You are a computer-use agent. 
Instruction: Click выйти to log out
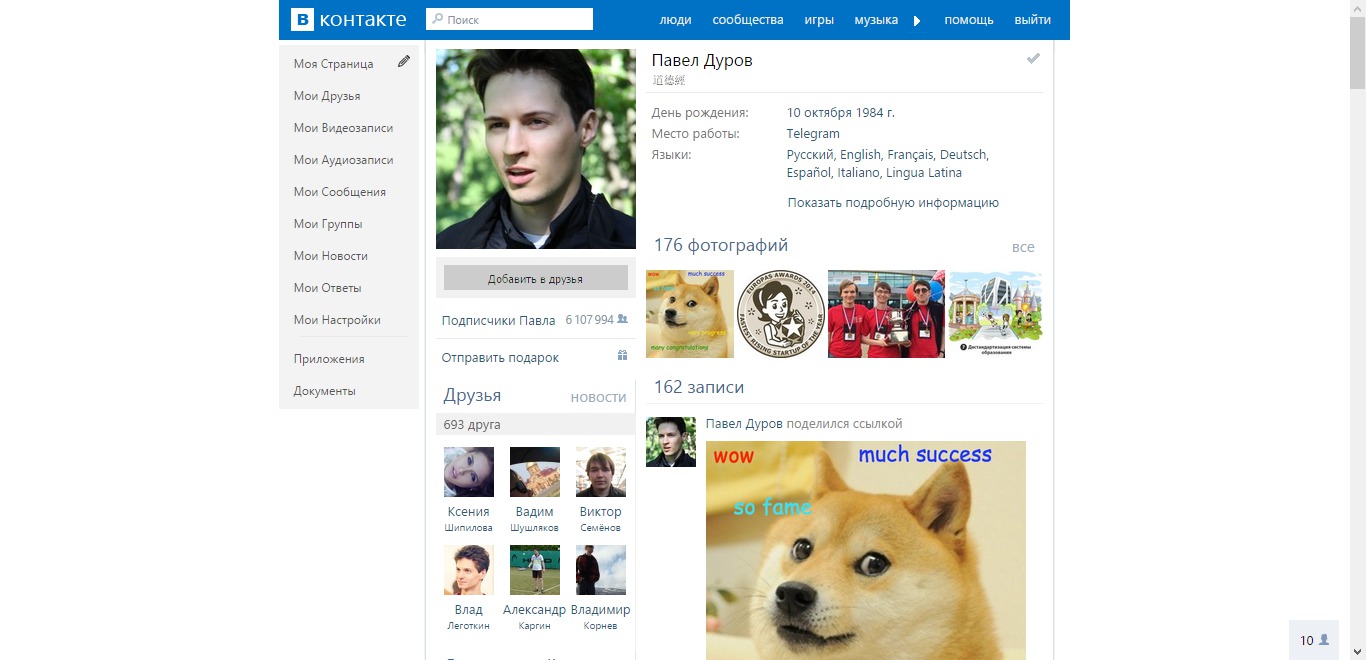tap(1033, 19)
